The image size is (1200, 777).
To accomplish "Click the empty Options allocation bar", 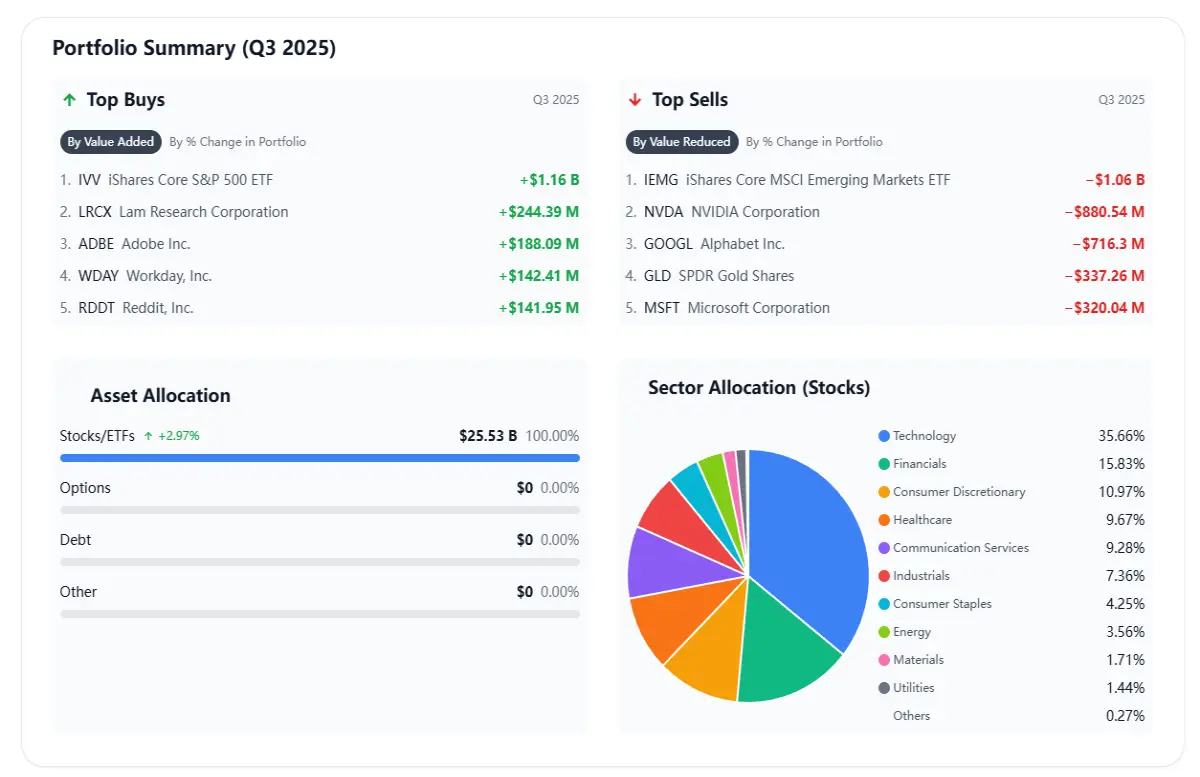I will (320, 510).
